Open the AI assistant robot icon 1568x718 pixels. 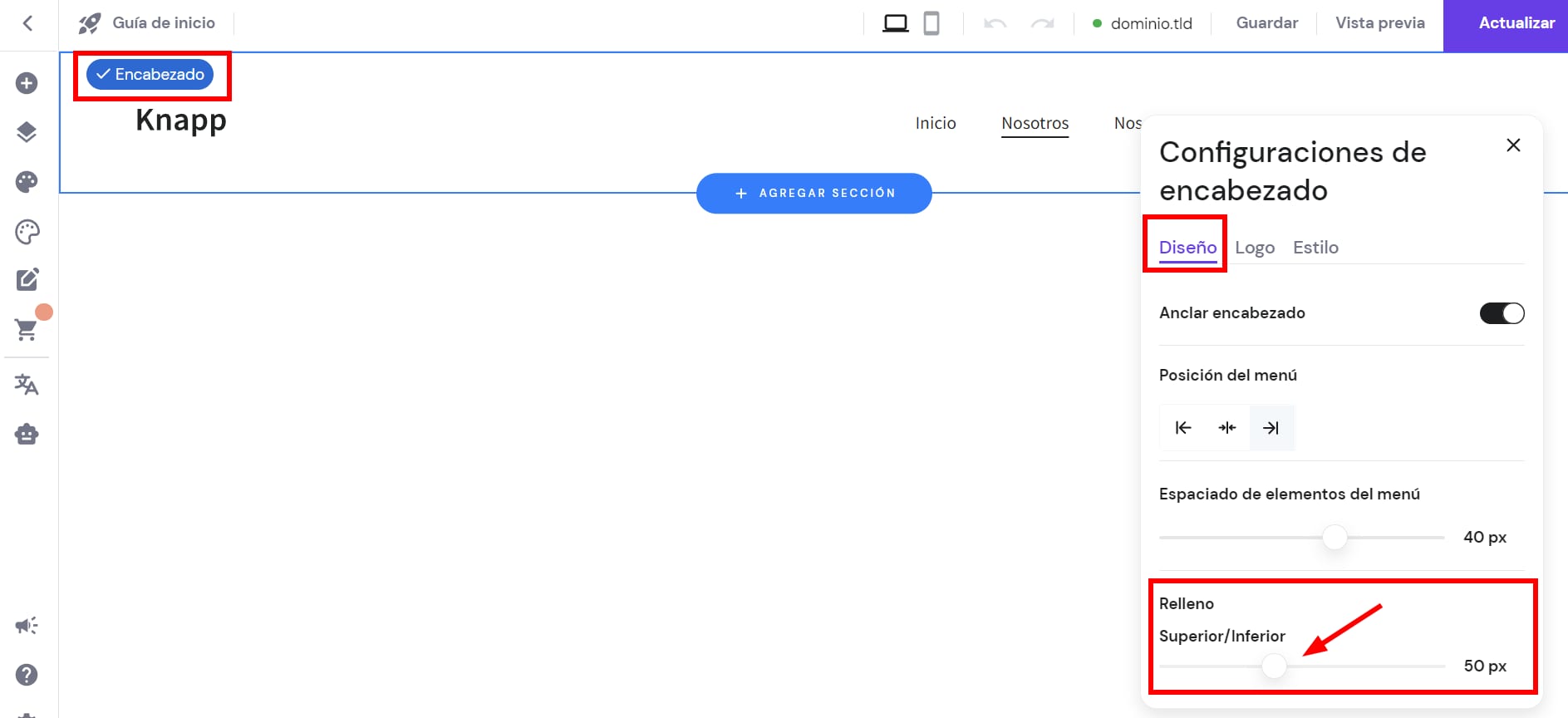point(27,434)
